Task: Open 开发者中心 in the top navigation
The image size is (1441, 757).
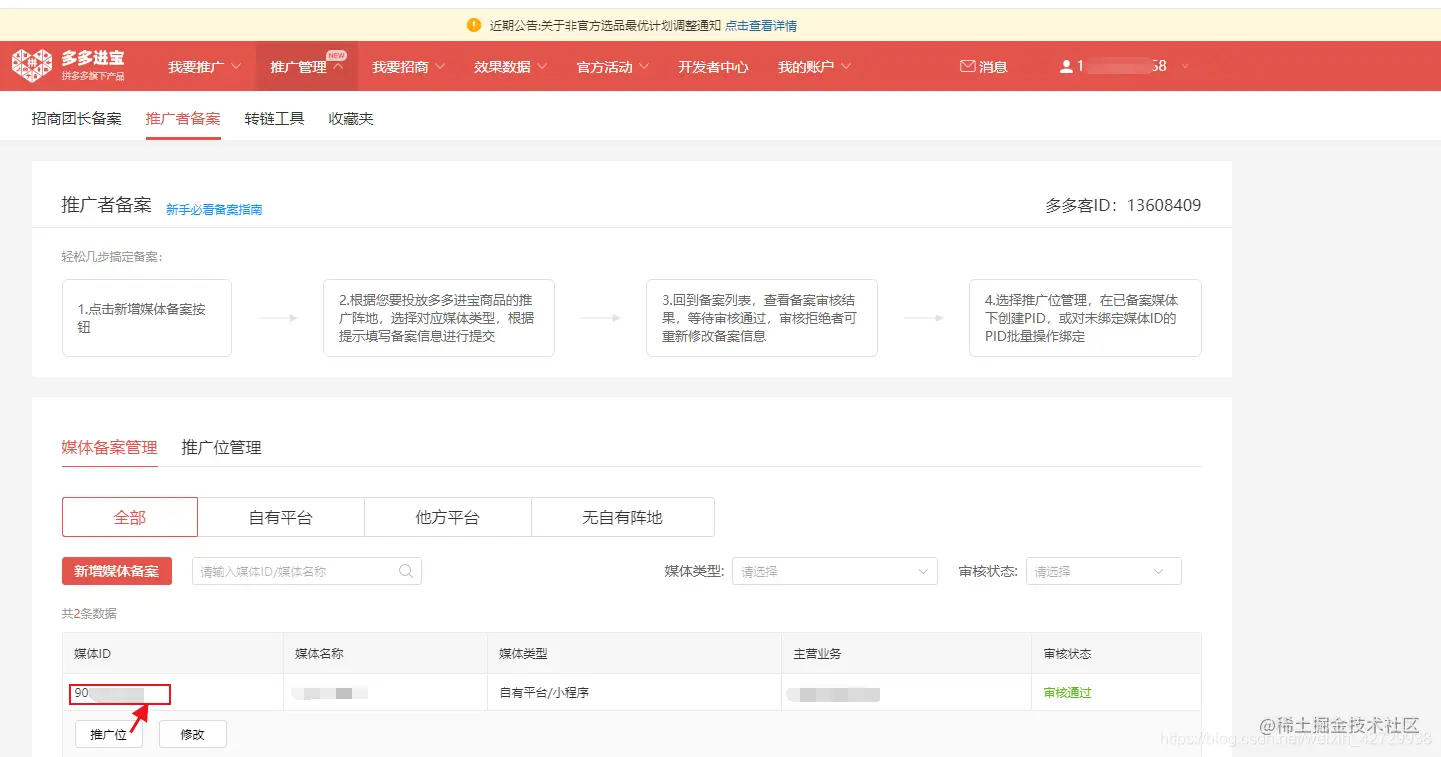Action: [713, 67]
